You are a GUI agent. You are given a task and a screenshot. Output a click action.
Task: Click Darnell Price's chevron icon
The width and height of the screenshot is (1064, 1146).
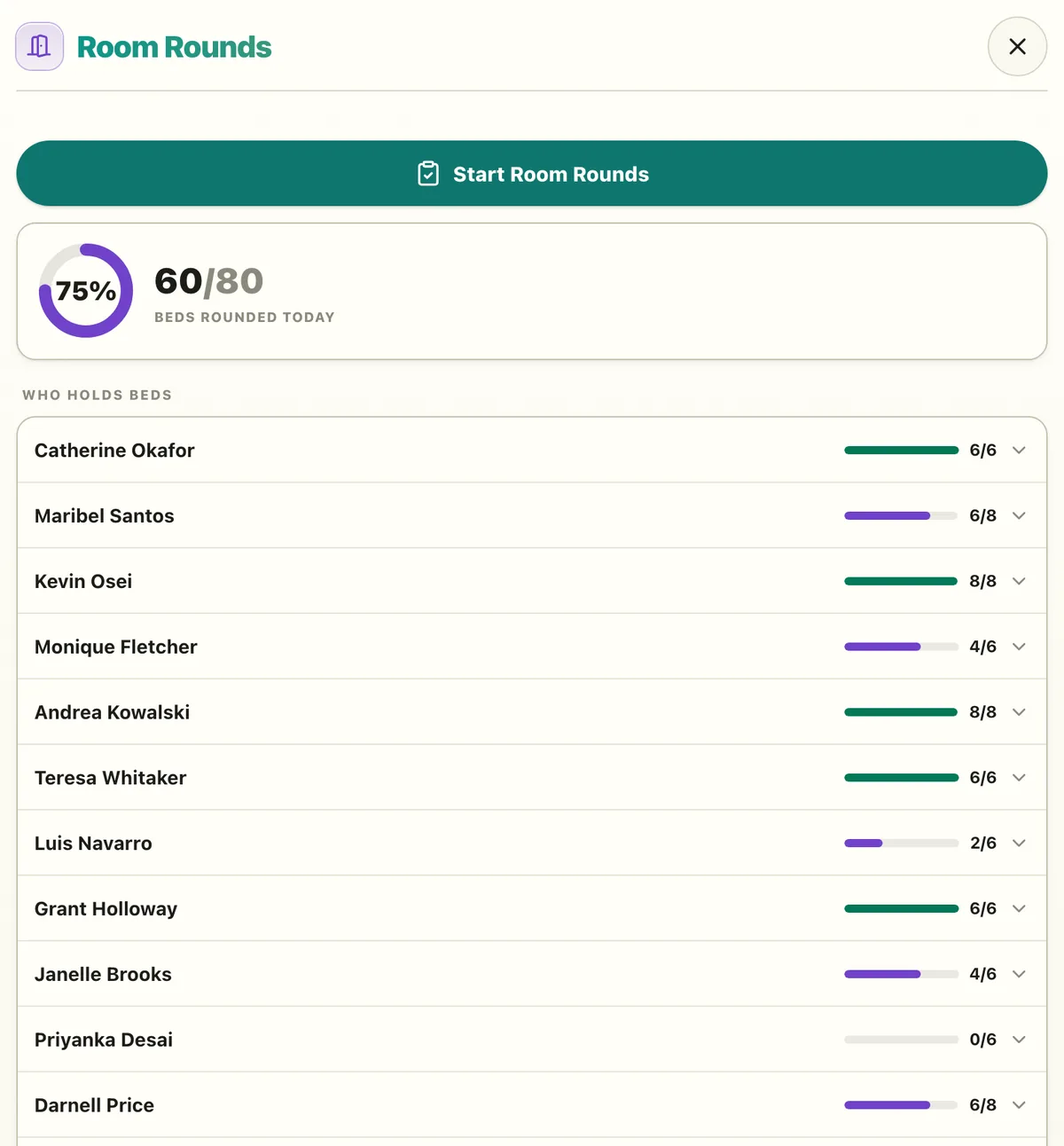1019,1105
